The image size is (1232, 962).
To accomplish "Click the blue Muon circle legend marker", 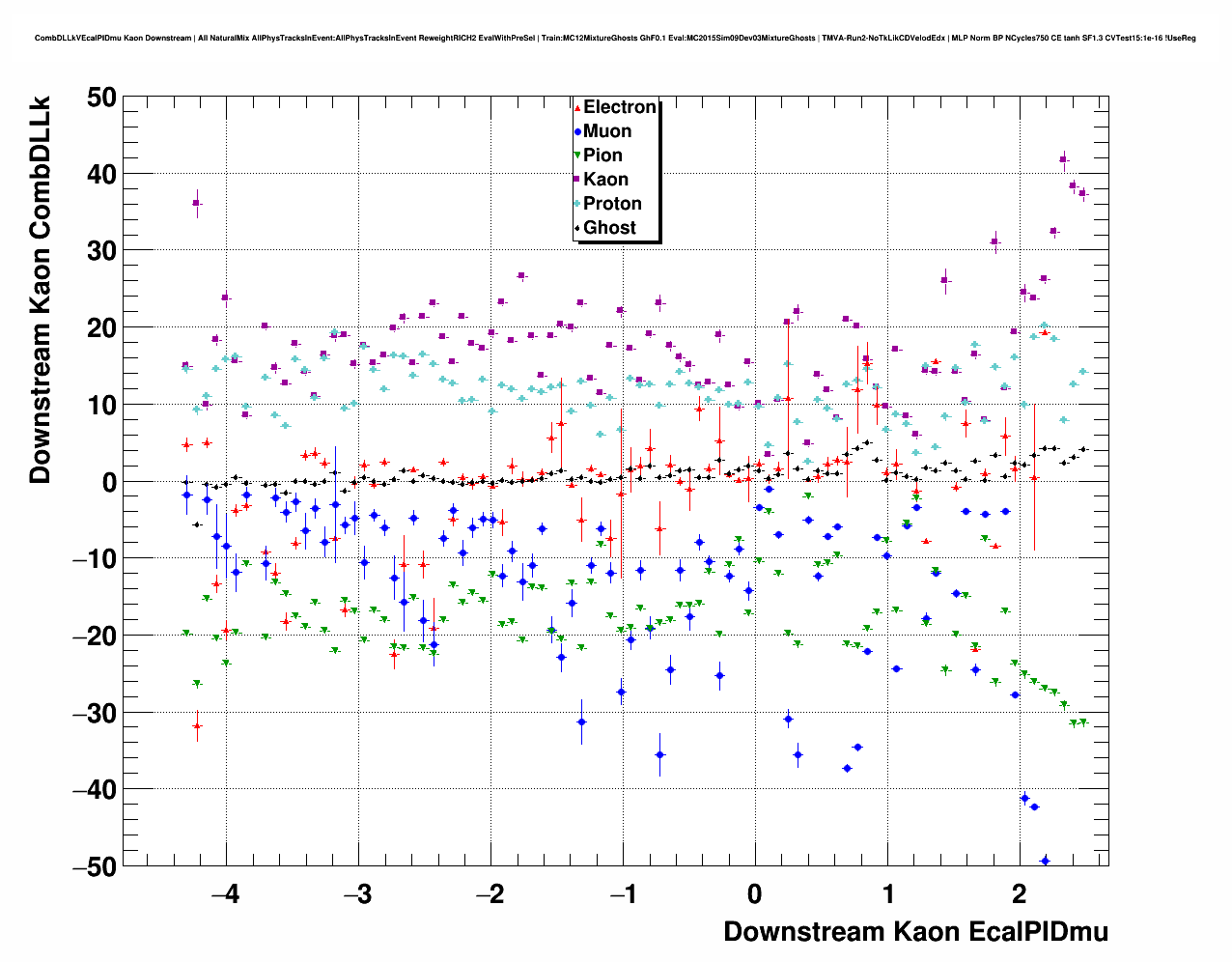I will tap(577, 131).
